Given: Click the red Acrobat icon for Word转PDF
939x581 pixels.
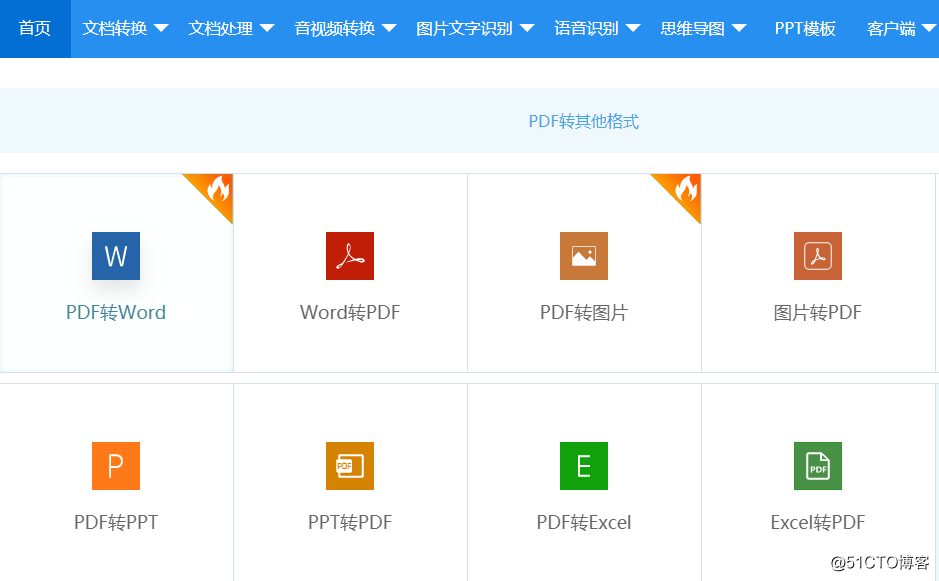Looking at the screenshot, I should (x=350, y=256).
